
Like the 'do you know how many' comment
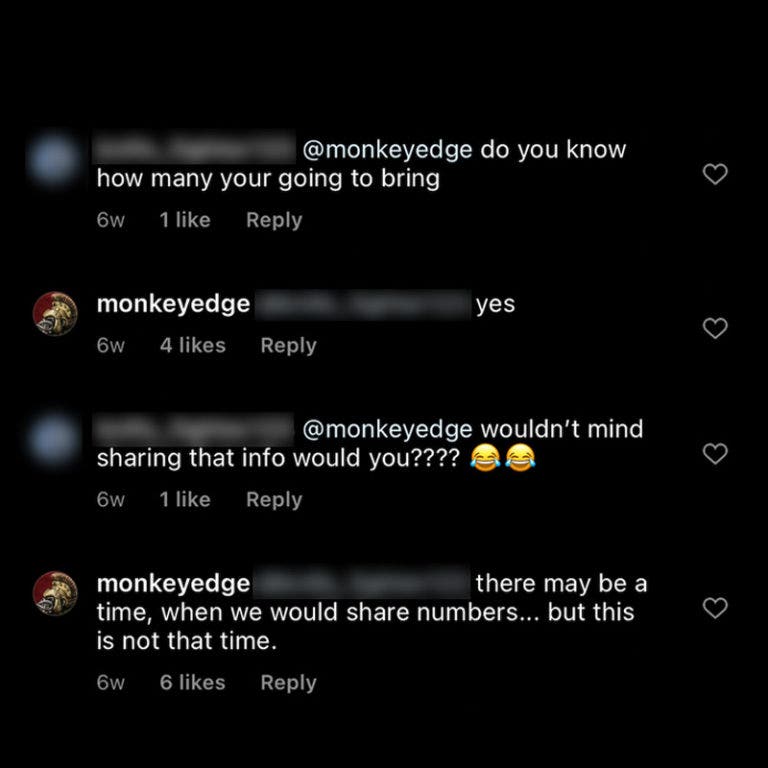[715, 174]
